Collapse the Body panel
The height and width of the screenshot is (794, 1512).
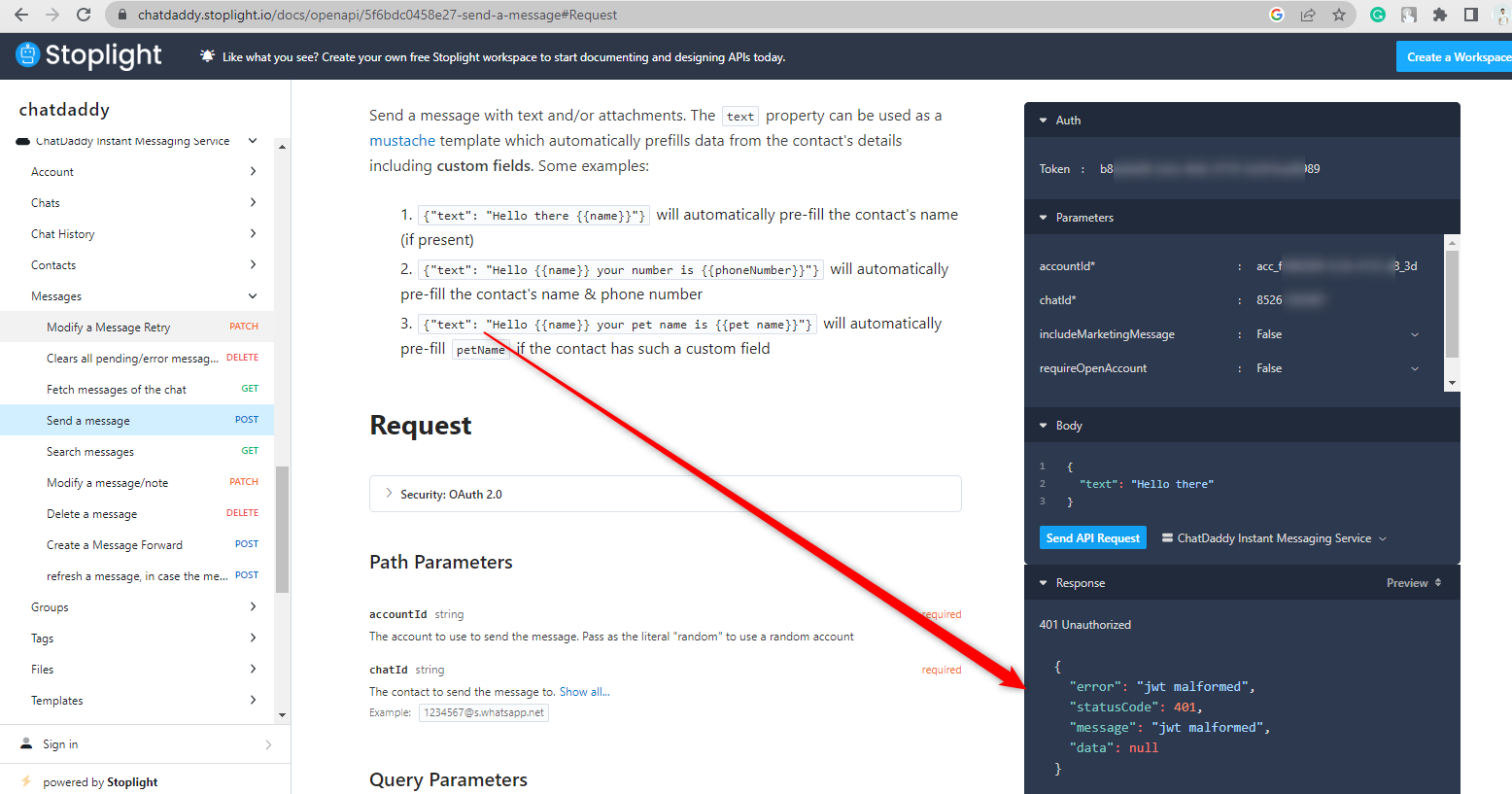pyautogui.click(x=1242, y=425)
